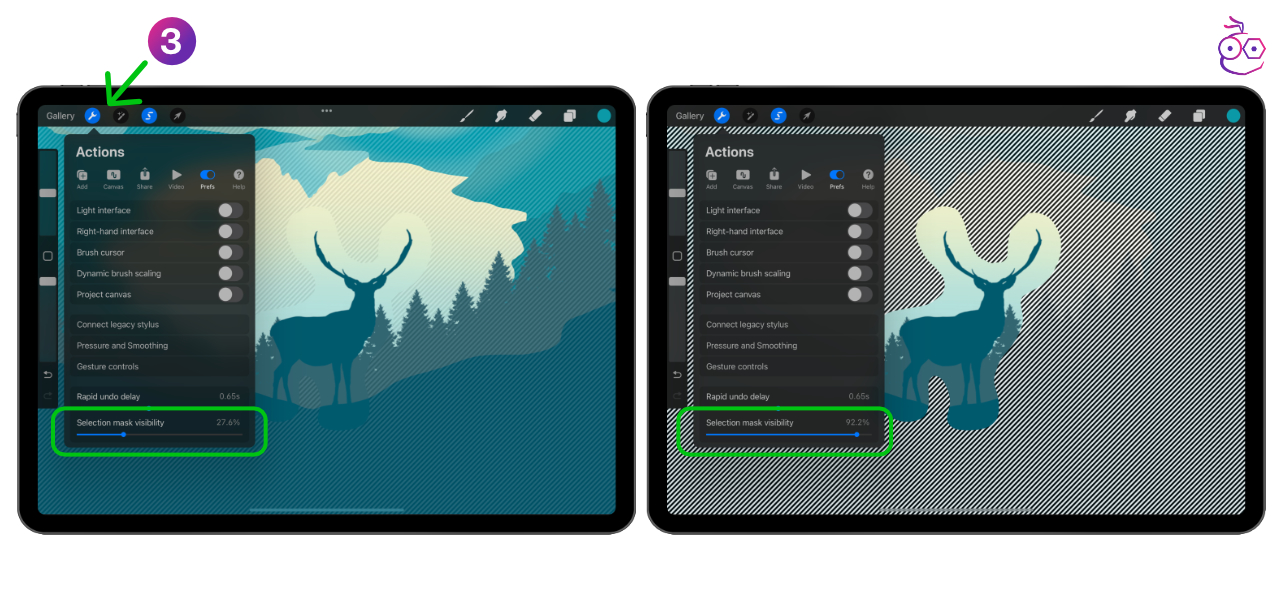Tap Adjustments magic wand on left iPad
Image resolution: width=1280 pixels, height=591 pixels.
coord(121,116)
